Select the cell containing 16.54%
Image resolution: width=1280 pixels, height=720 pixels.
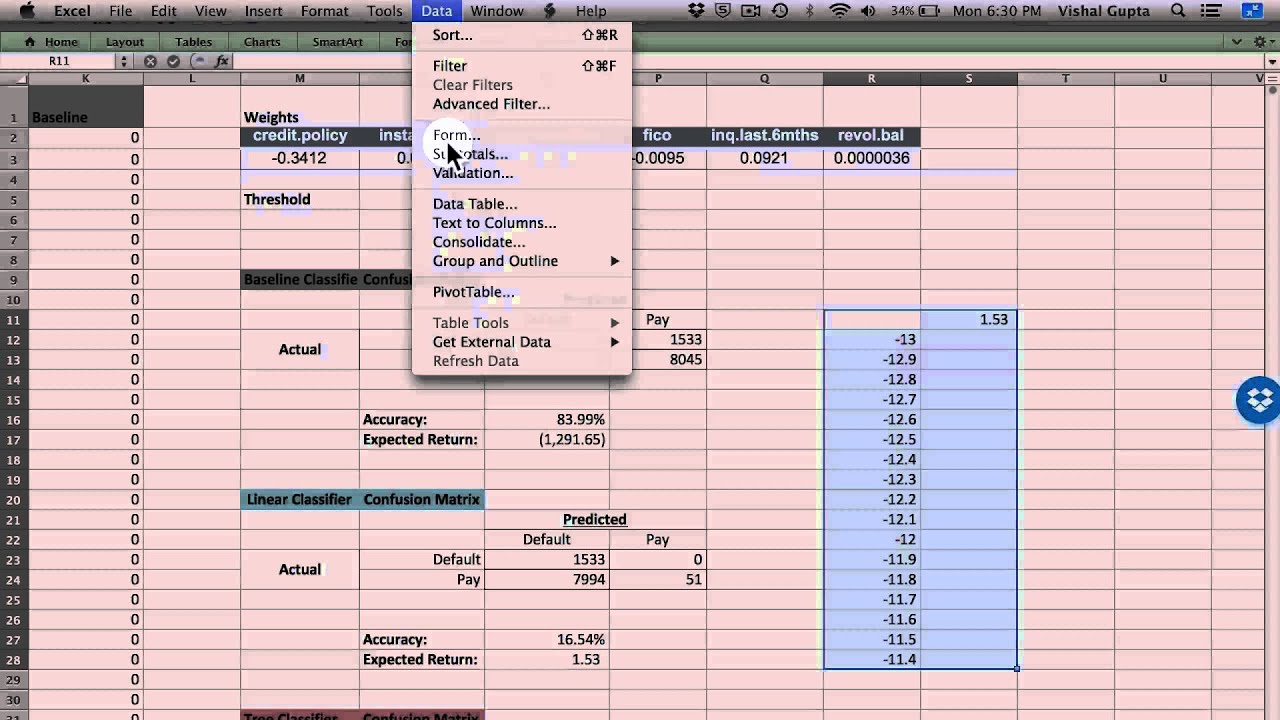point(547,639)
